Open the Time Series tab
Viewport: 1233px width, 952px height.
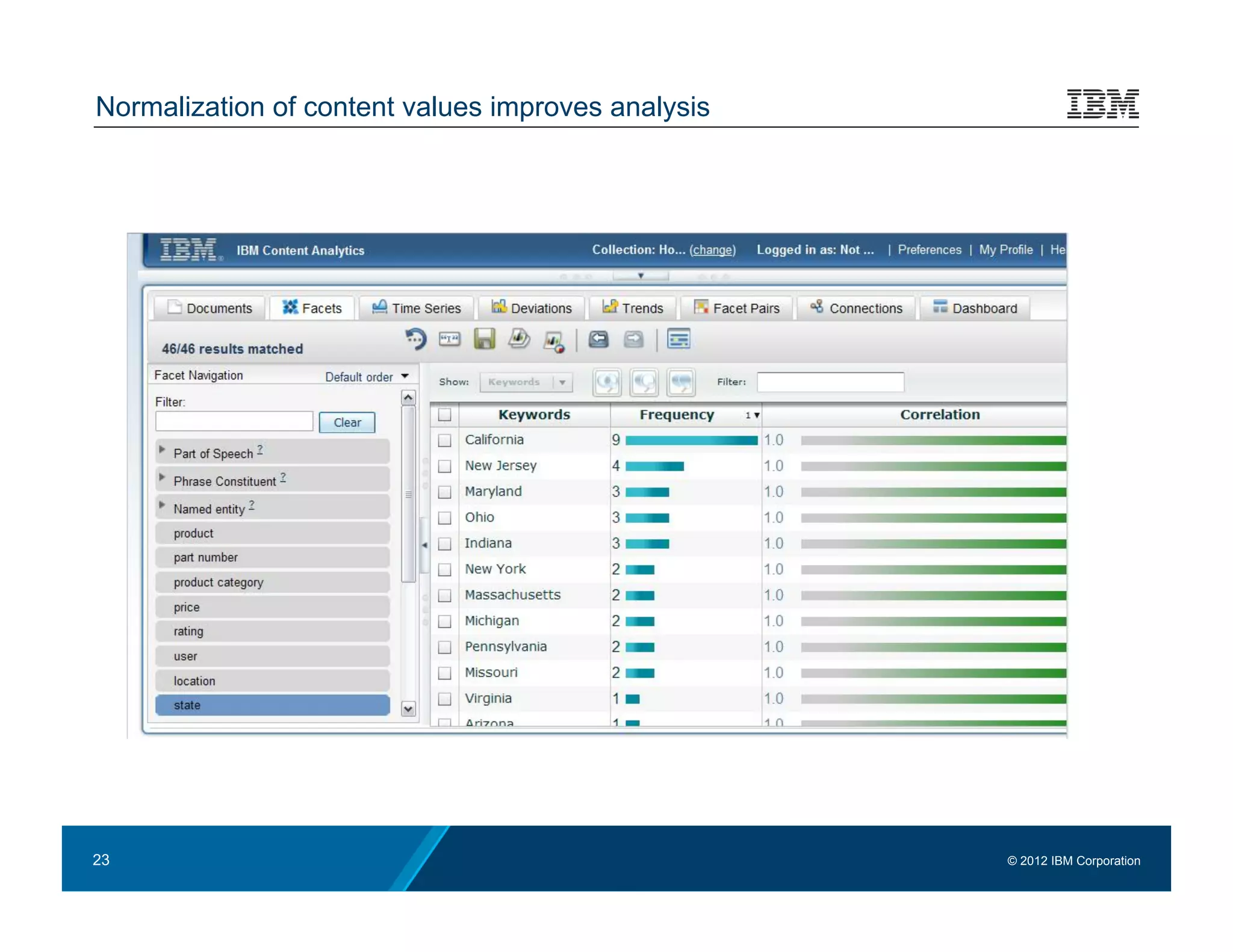[x=416, y=308]
